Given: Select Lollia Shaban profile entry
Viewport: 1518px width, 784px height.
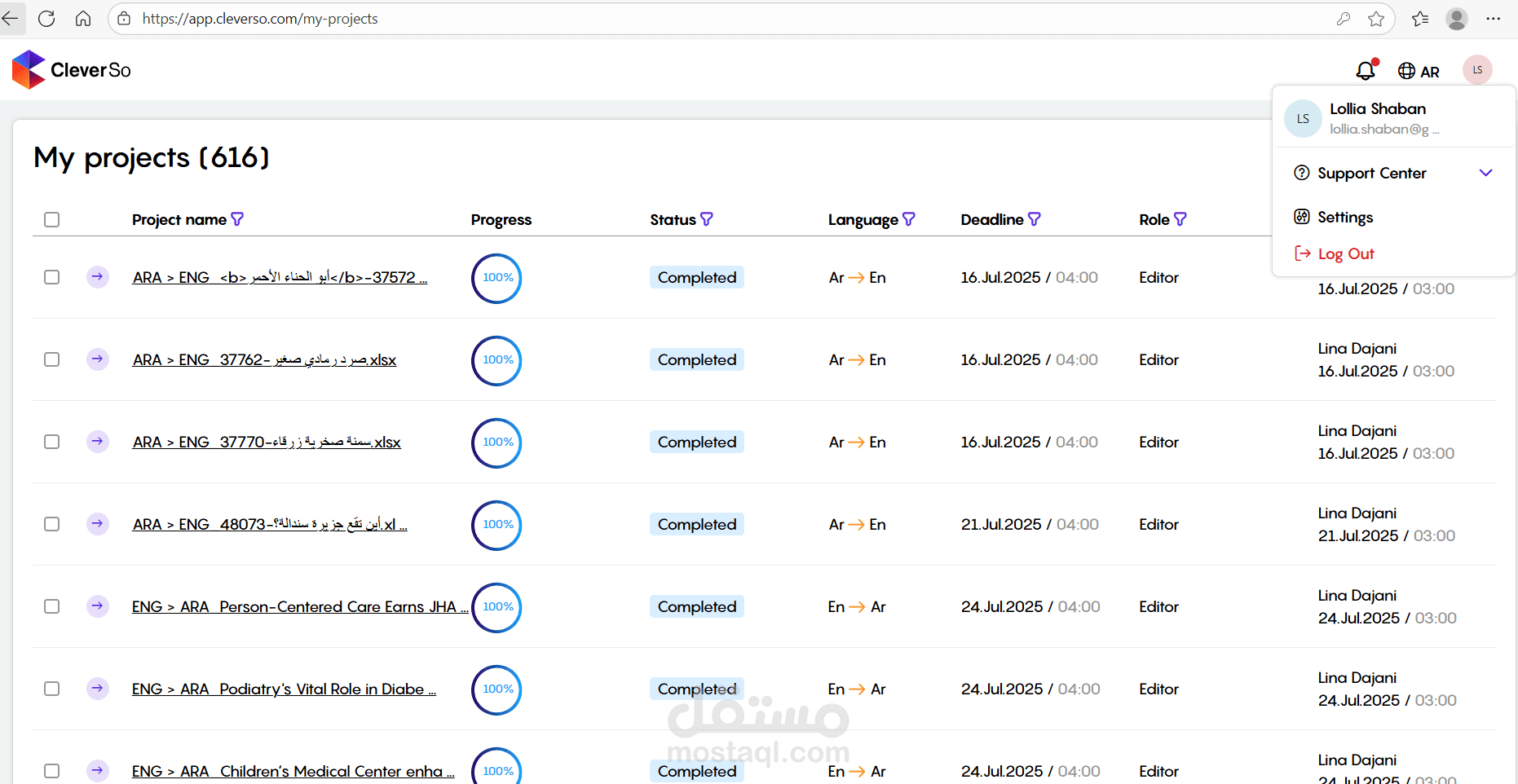Looking at the screenshot, I should [x=1394, y=118].
